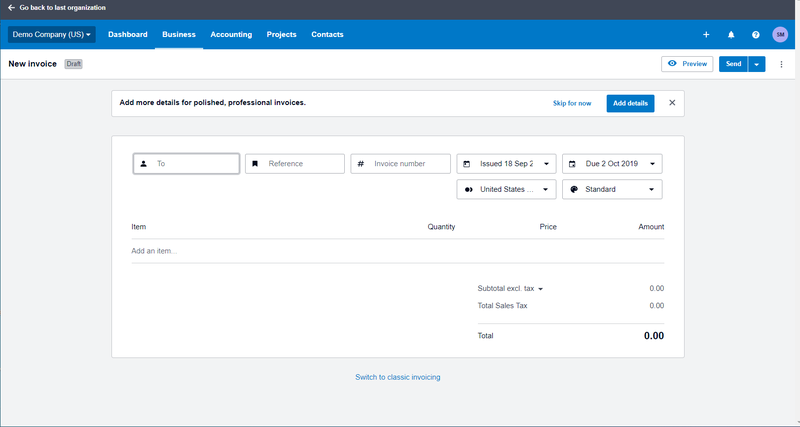Image resolution: width=800 pixels, height=427 pixels.
Task: Click the plus icon in top bar
Action: click(x=706, y=35)
